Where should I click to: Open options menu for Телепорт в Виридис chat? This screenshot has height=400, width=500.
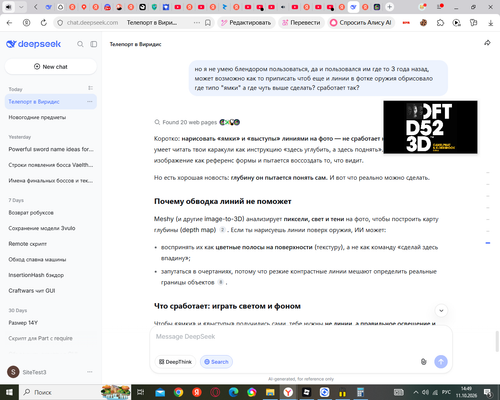pyautogui.click(x=90, y=102)
